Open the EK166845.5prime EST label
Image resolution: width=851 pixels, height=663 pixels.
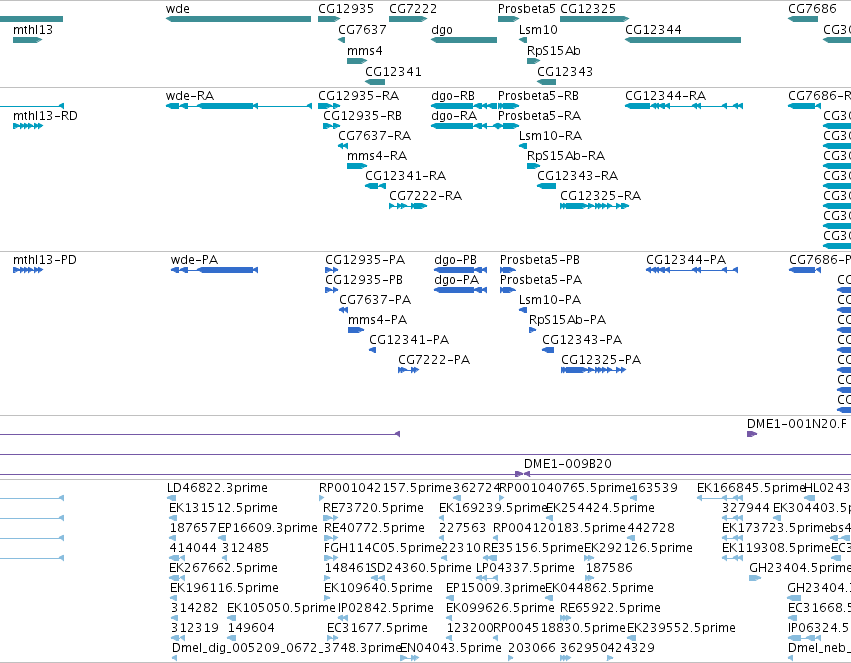750,488
